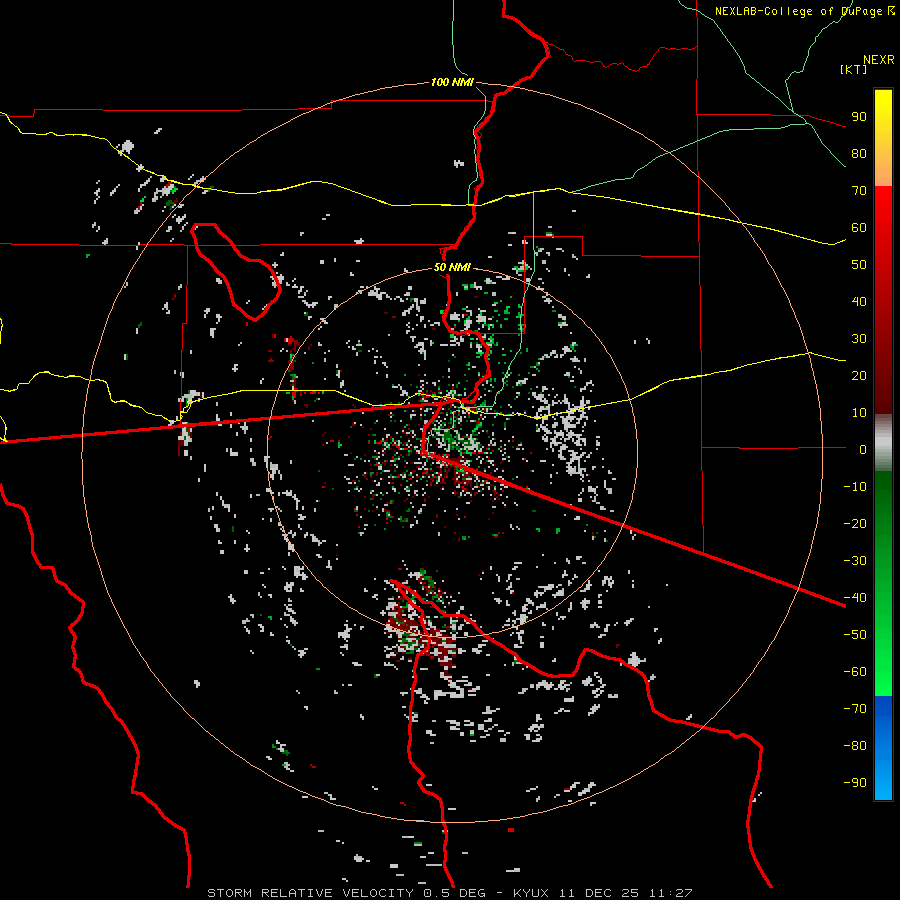Click the -20 scale value
The image size is (900, 900).
point(855,523)
